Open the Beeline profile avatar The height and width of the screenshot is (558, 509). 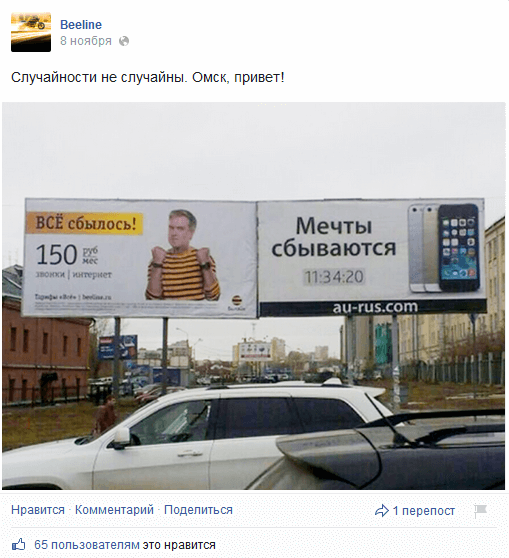click(x=31, y=32)
